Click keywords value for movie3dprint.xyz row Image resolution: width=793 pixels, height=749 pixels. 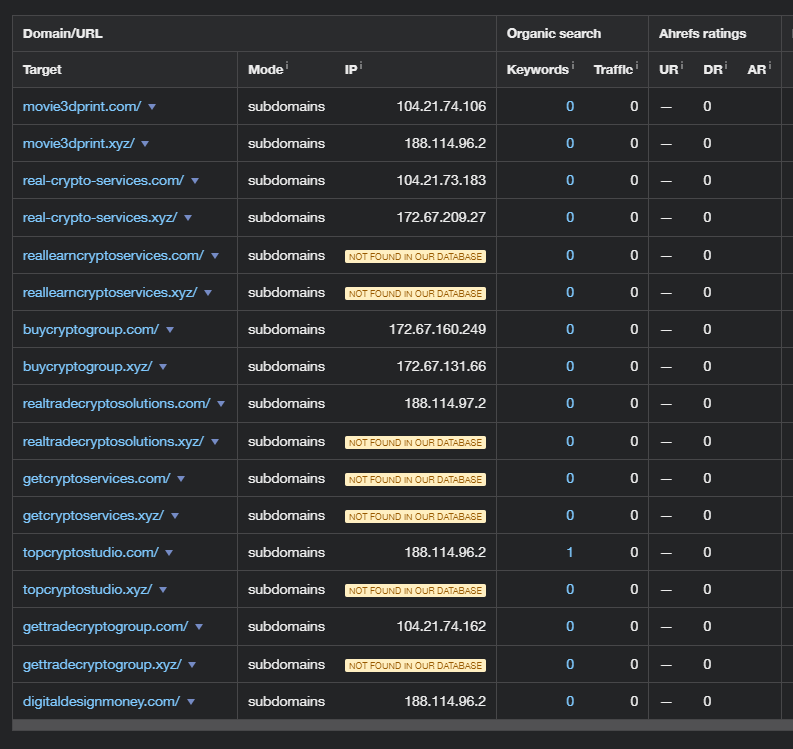point(570,143)
